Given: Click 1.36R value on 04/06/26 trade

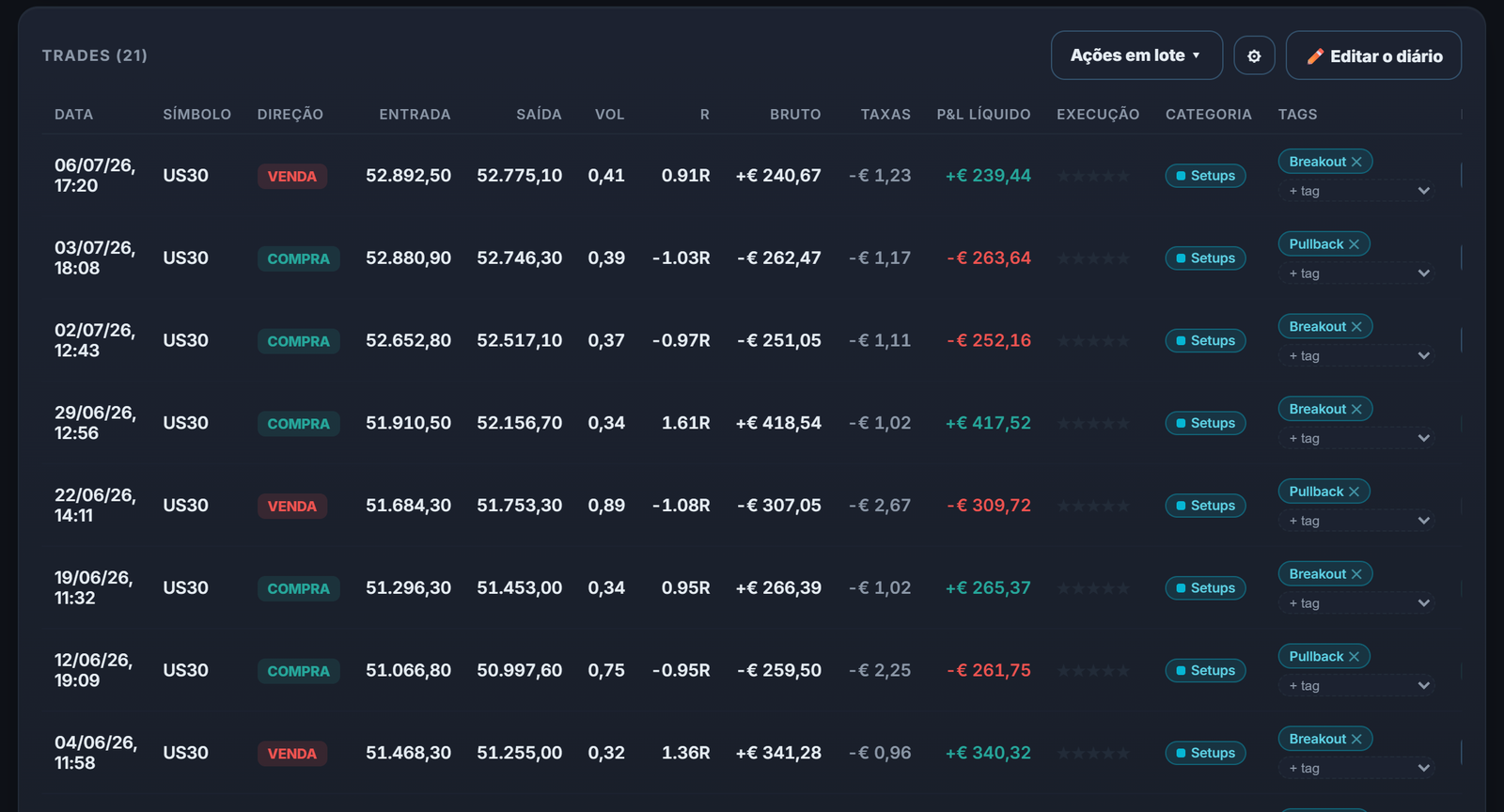Looking at the screenshot, I should 685,753.
